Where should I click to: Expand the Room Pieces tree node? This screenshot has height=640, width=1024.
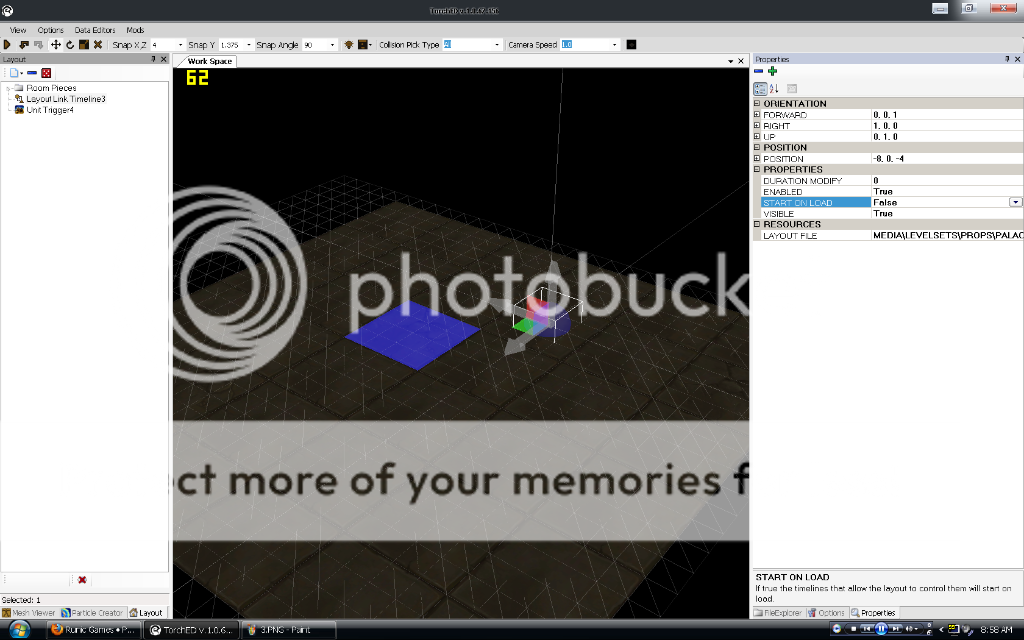(8, 88)
